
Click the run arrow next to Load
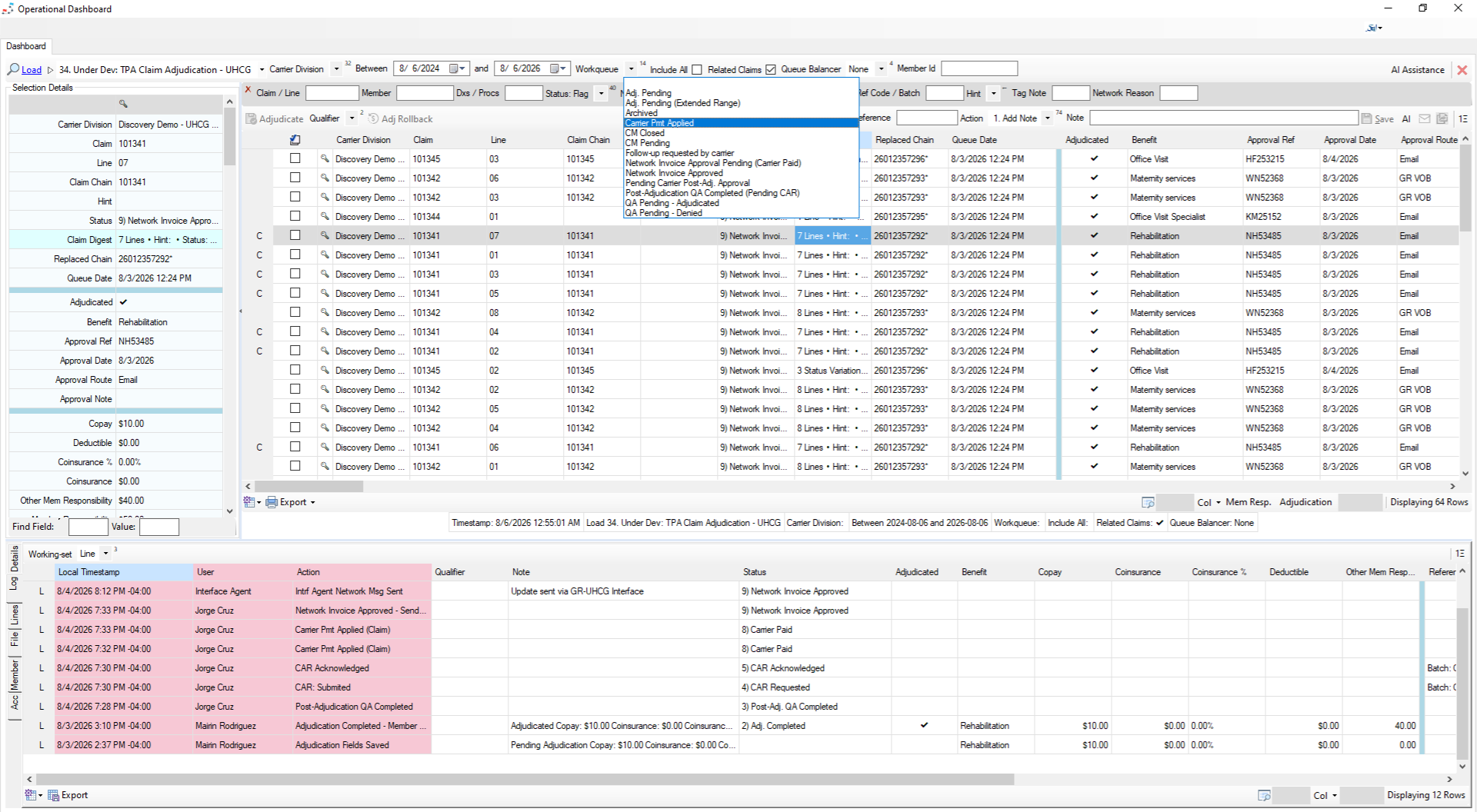point(51,70)
